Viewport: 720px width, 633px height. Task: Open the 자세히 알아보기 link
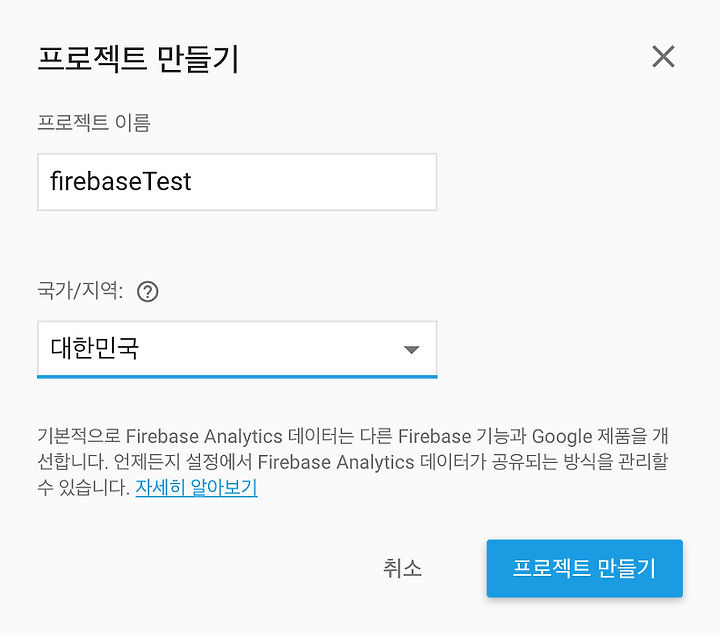[196, 487]
